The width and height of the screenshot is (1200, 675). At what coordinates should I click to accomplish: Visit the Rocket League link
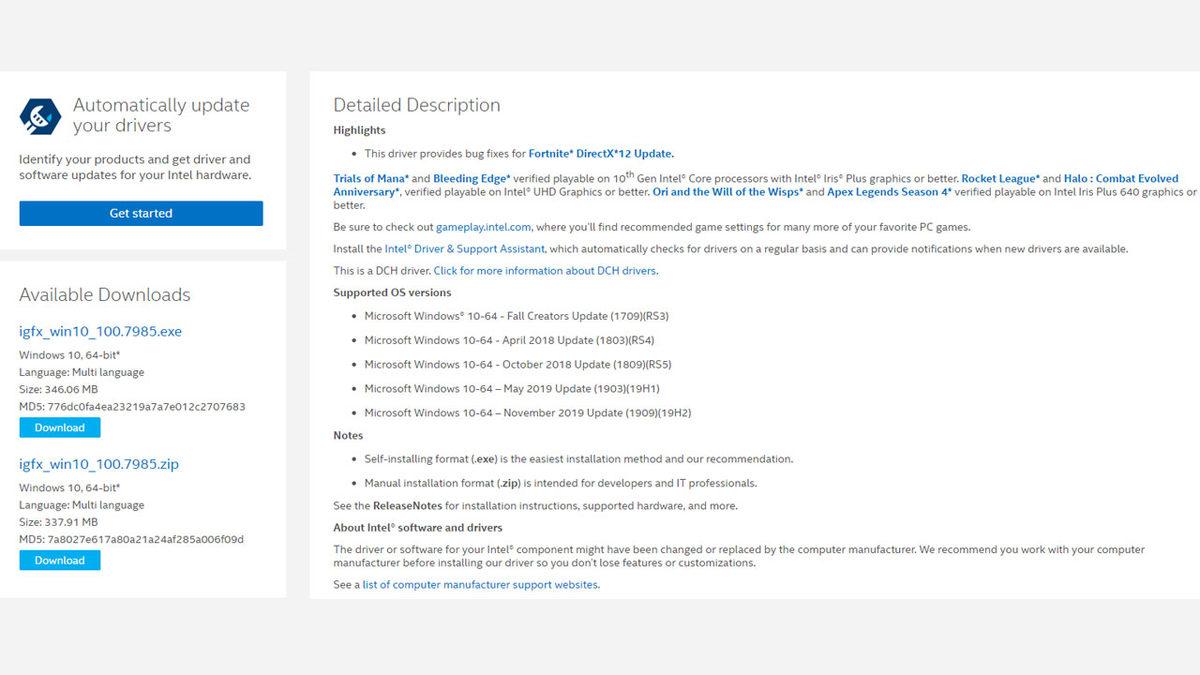coord(1000,179)
